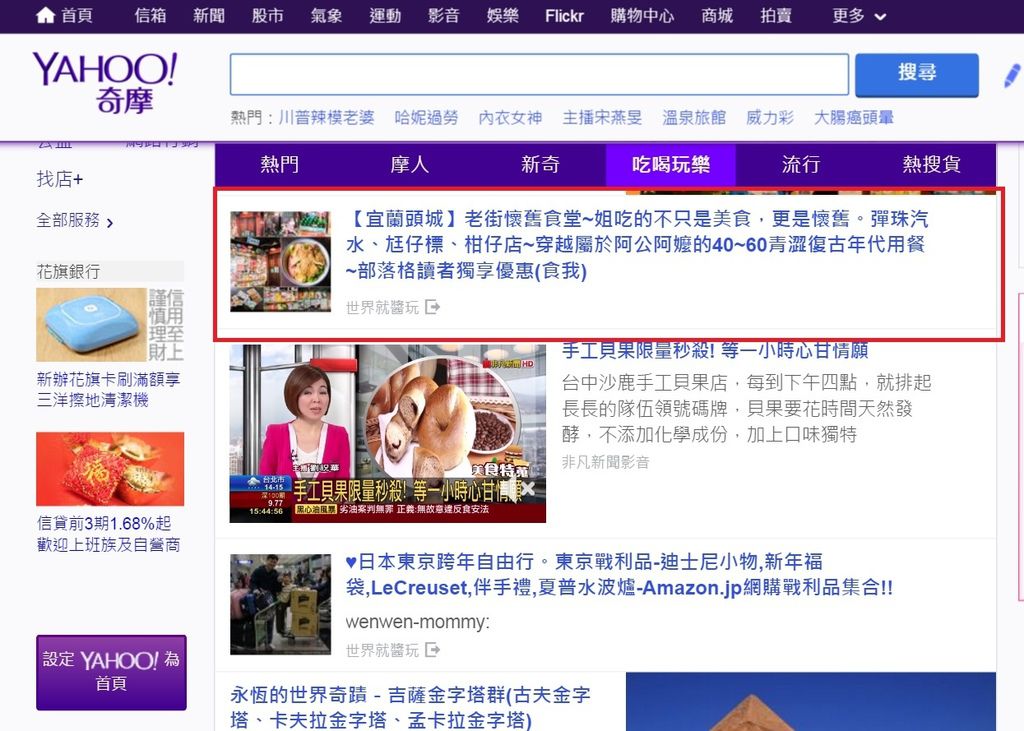Switch to the 熱門 tab
Viewport: 1024px width, 731px height.
(280, 164)
